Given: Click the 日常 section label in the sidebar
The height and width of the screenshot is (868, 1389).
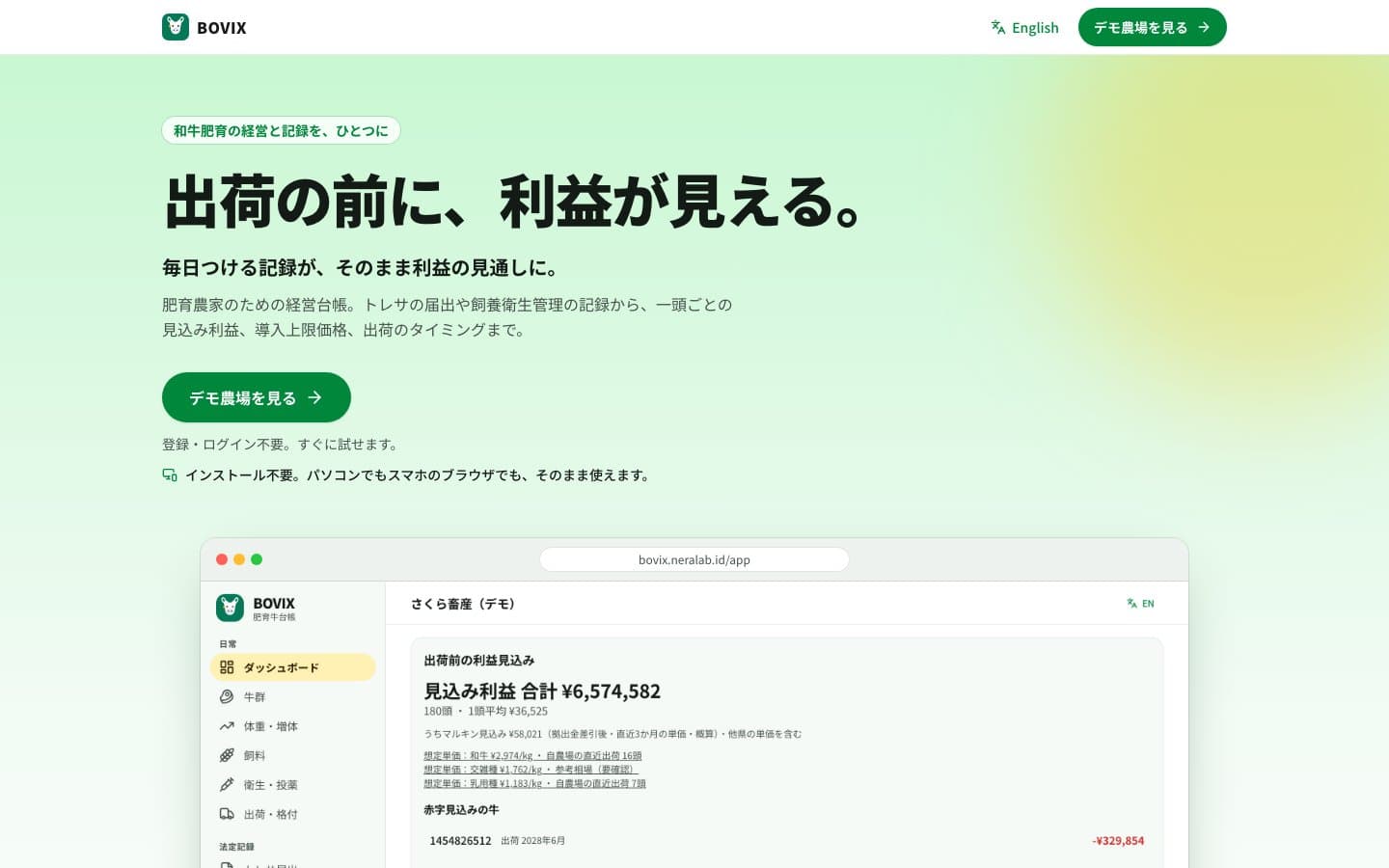Looking at the screenshot, I should [228, 644].
